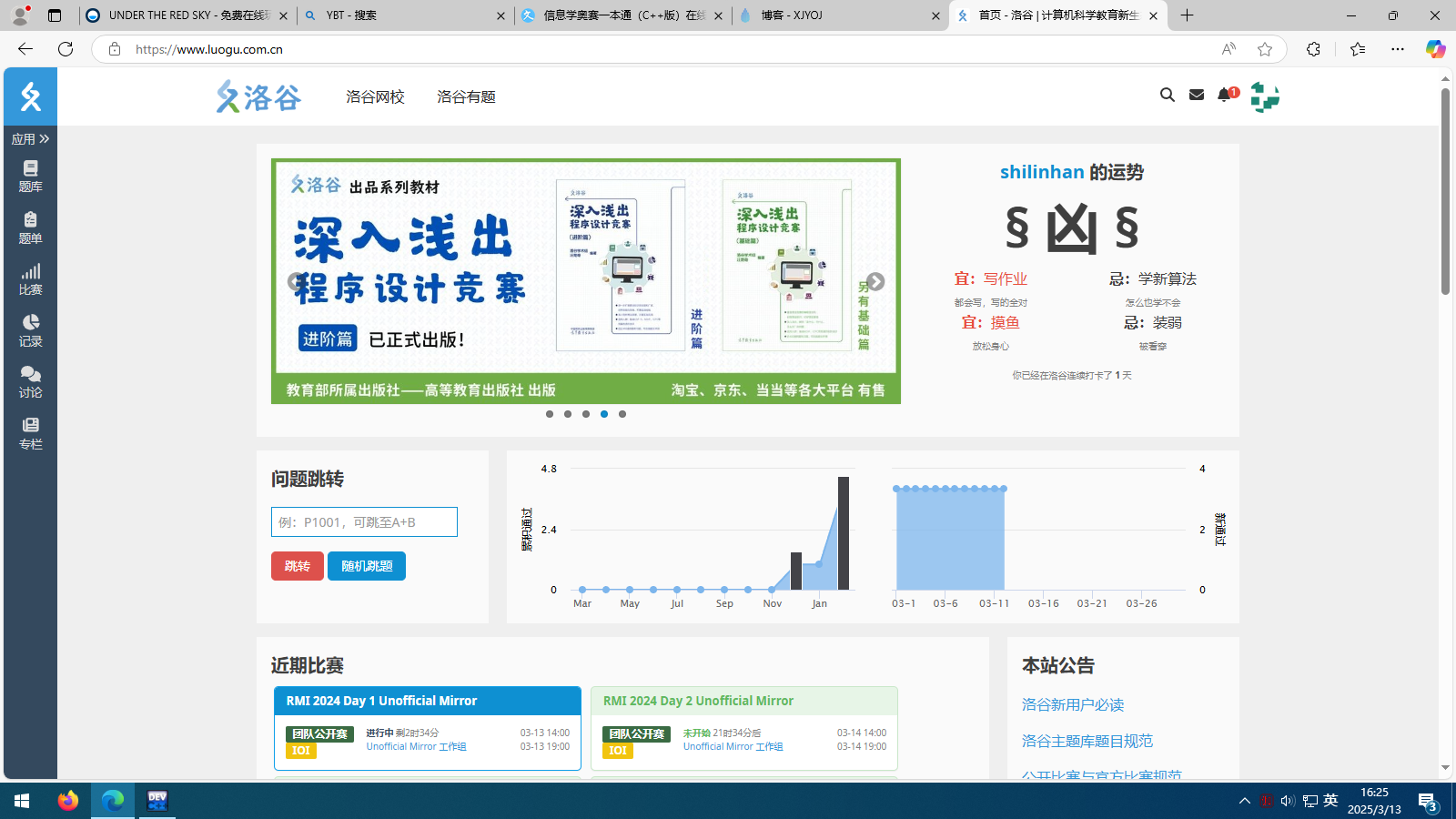Screen dimensions: 1456x819
Task: Open tab actions menu icon
Action: (55, 15)
